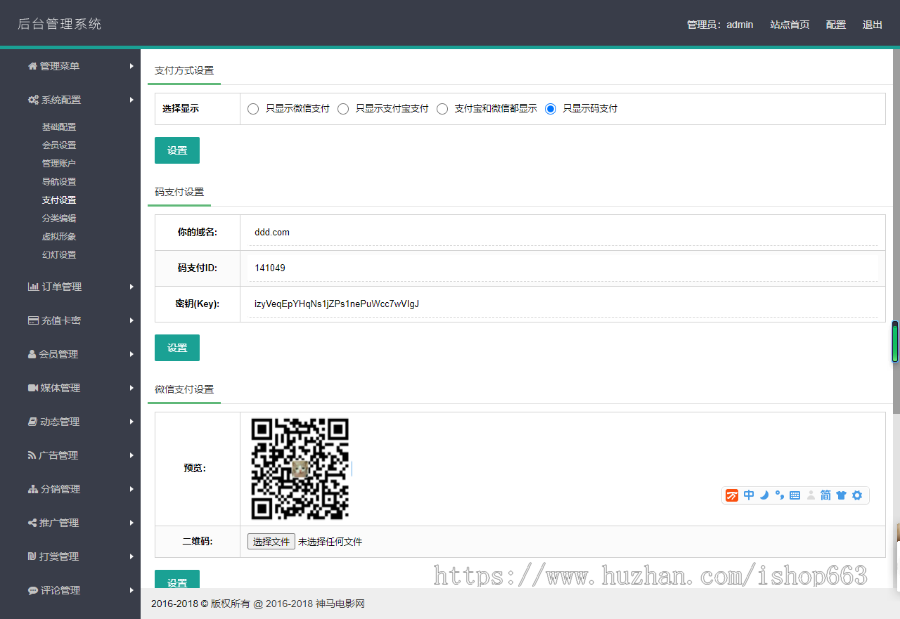
Task: Toggle the punctuation mode icon in IME toolbar
Action: (779, 495)
